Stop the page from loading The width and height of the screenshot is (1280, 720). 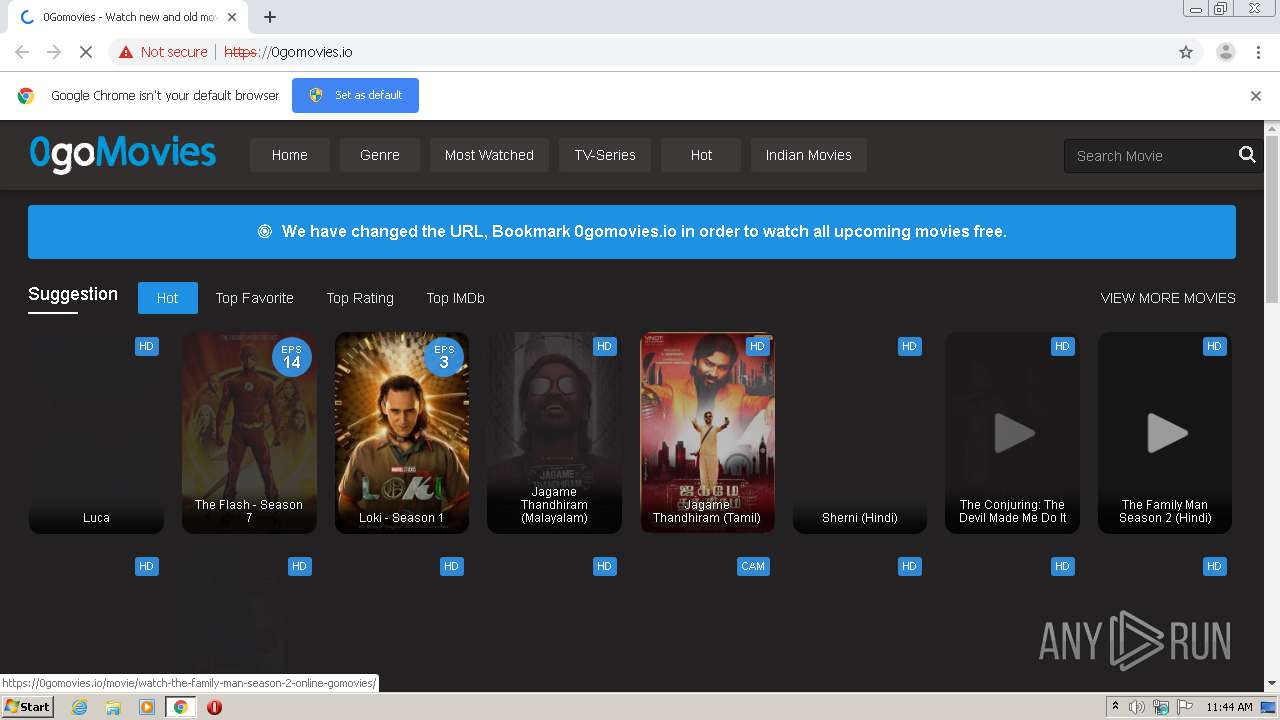pos(86,52)
